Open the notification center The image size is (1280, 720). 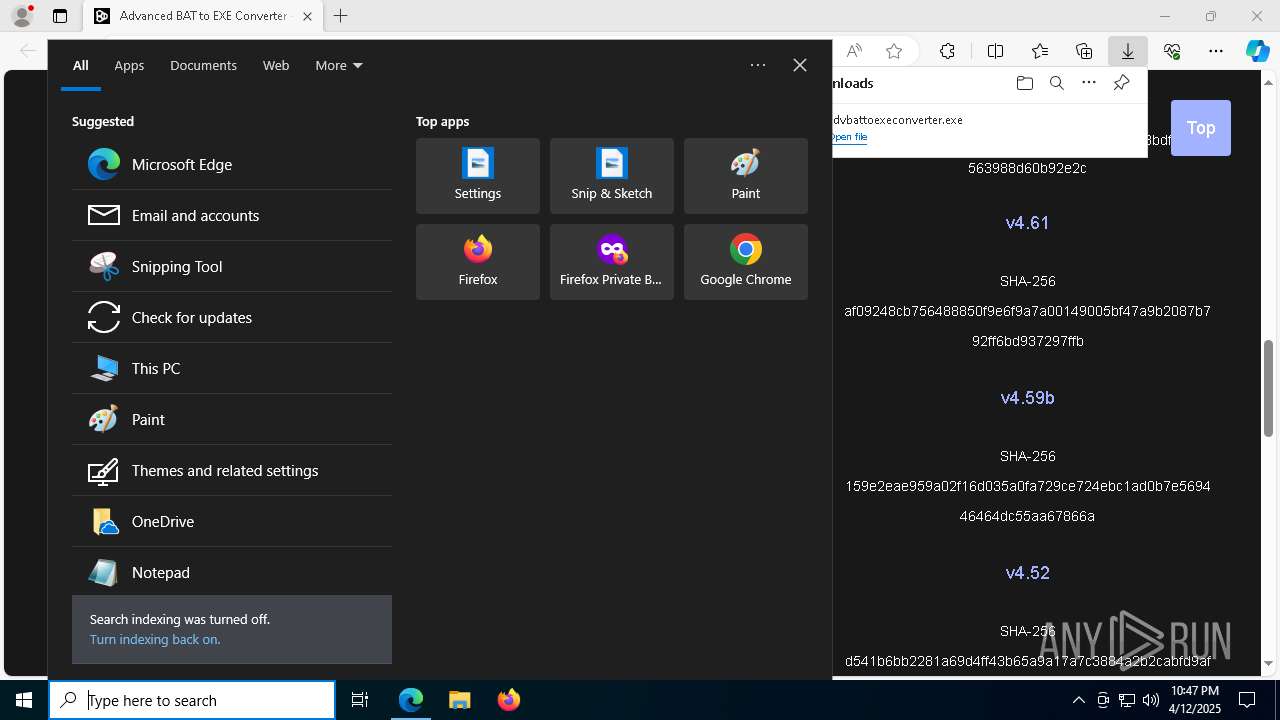click(x=1247, y=700)
